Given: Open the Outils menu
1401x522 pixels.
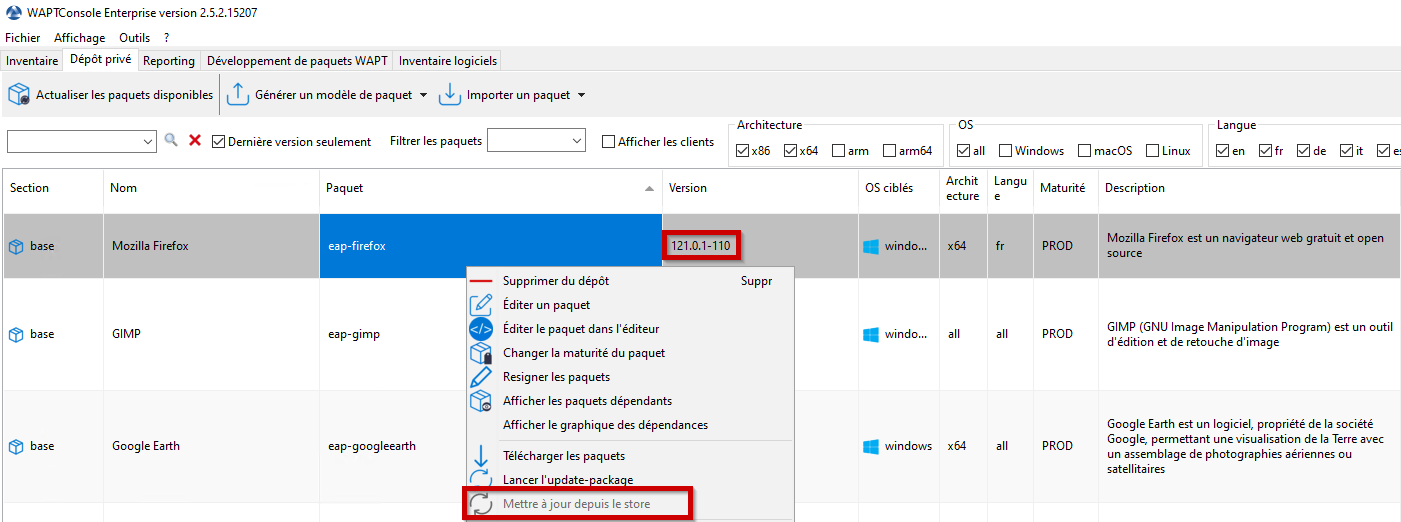Looking at the screenshot, I should click(134, 38).
